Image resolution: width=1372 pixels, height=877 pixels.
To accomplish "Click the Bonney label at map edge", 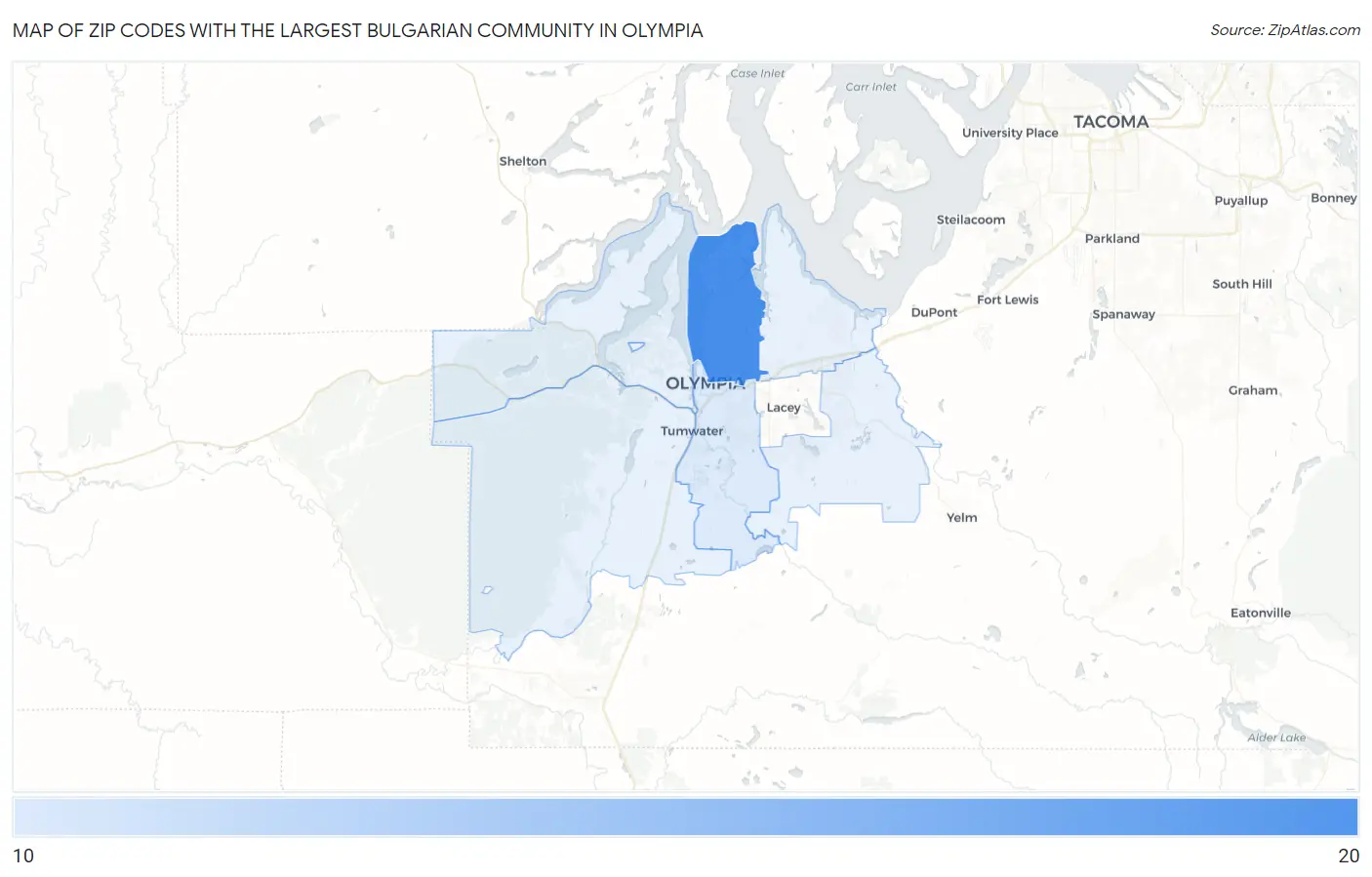I will [x=1334, y=198].
